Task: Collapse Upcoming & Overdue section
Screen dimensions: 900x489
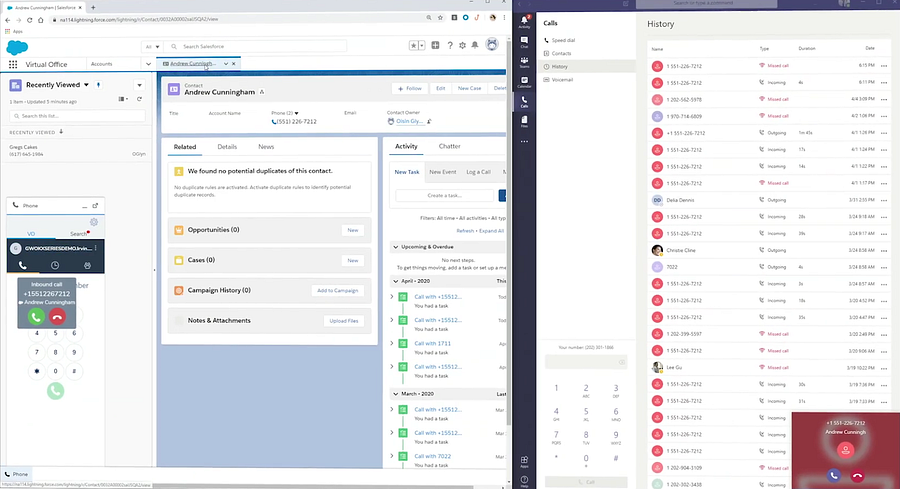Action: (x=395, y=247)
